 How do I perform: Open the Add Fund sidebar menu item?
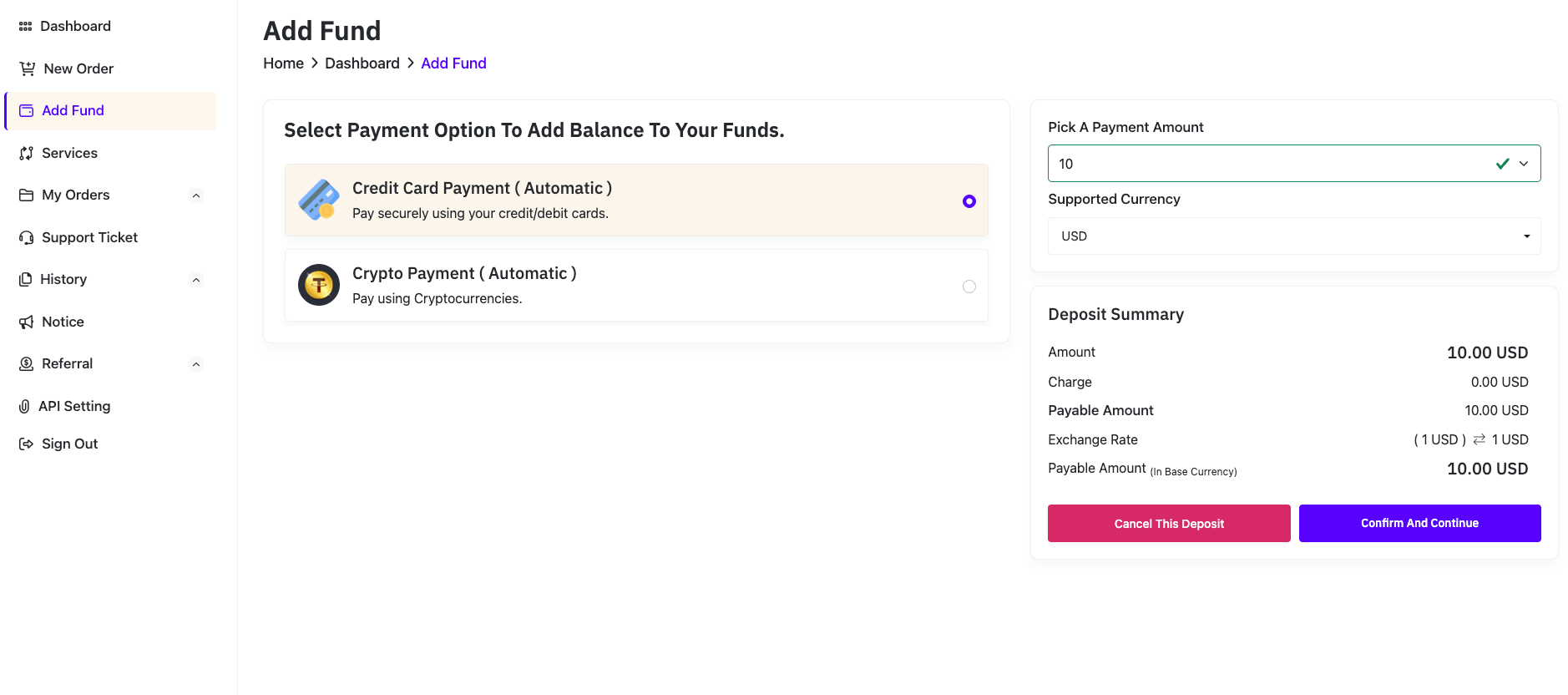coord(73,110)
